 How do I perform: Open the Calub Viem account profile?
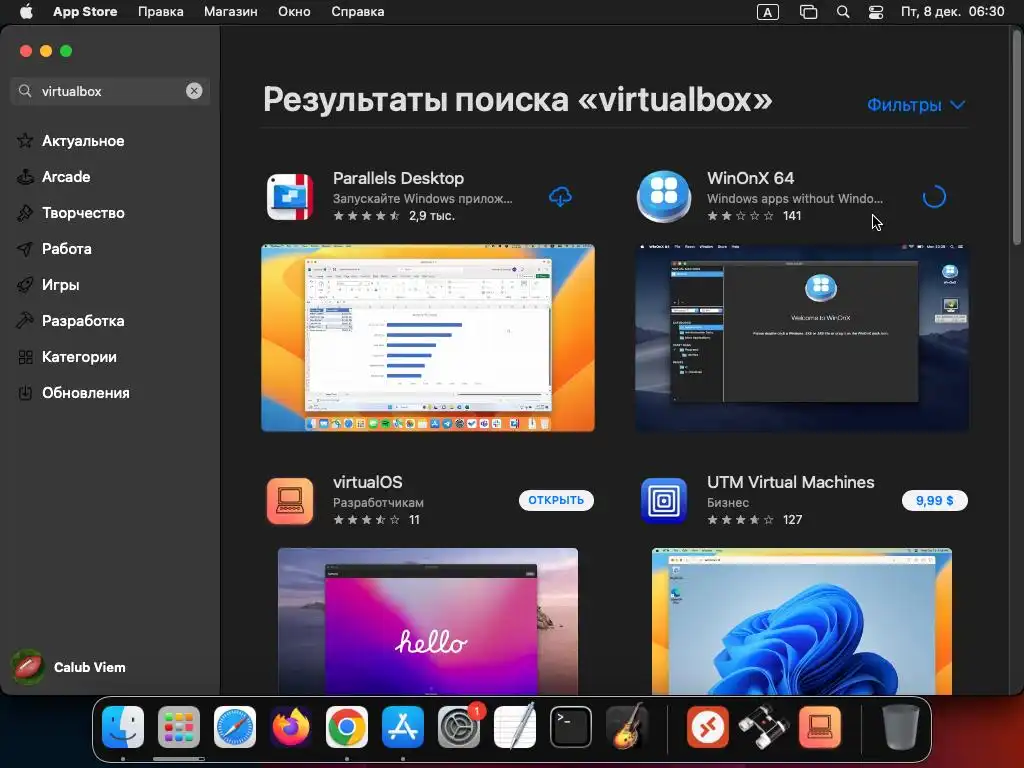click(69, 667)
